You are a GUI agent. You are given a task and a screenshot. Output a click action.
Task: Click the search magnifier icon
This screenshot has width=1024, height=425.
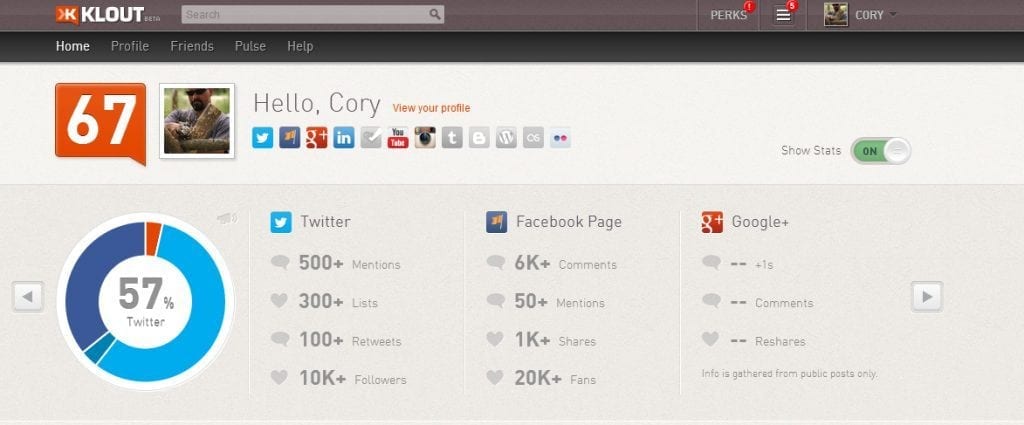pyautogui.click(x=435, y=14)
